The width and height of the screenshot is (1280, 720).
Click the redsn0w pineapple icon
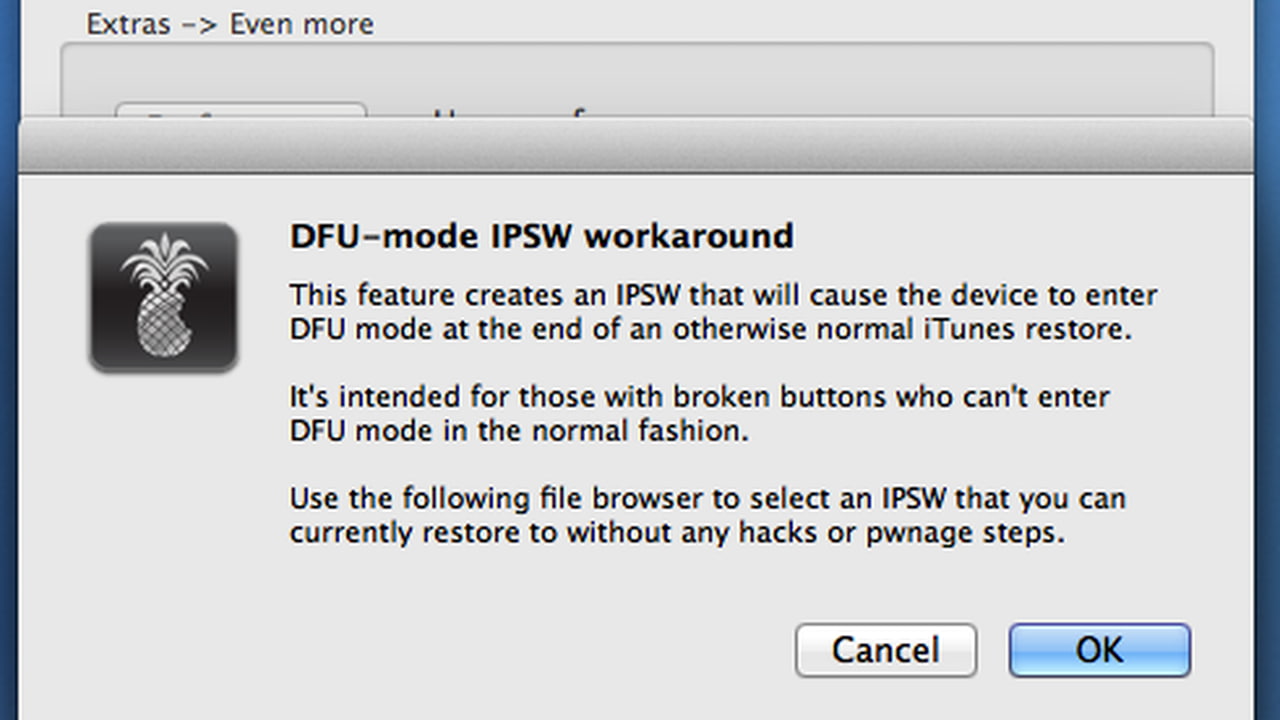tap(163, 298)
